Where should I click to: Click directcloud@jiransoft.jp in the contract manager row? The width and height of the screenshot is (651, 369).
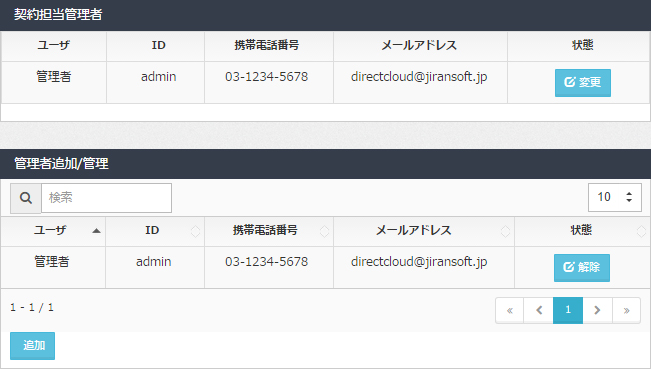point(419,77)
